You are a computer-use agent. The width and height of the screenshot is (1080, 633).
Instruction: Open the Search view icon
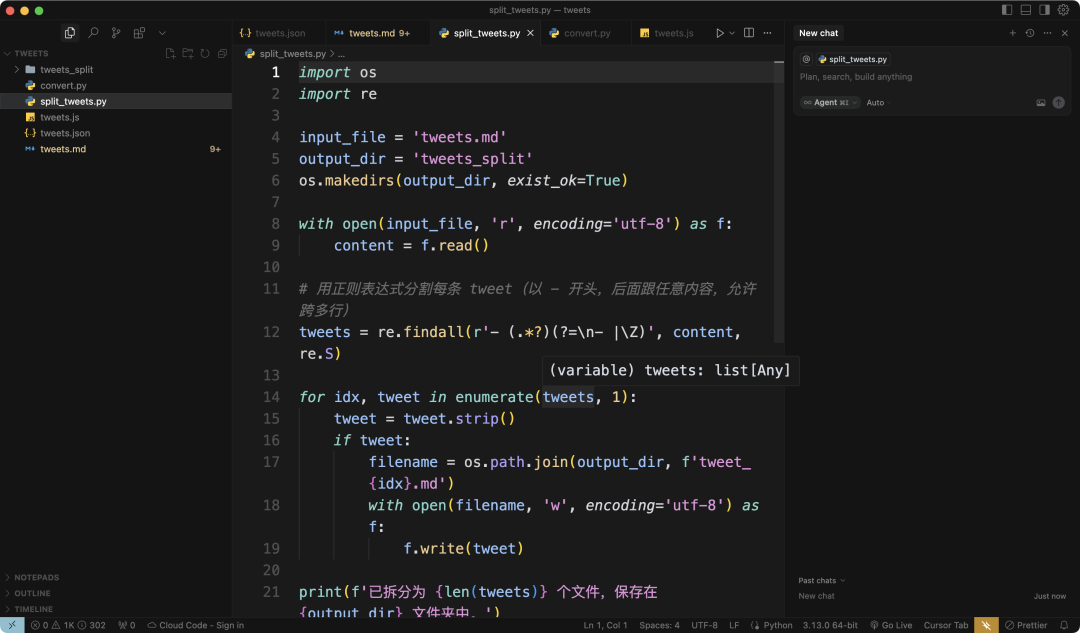pyautogui.click(x=93, y=32)
